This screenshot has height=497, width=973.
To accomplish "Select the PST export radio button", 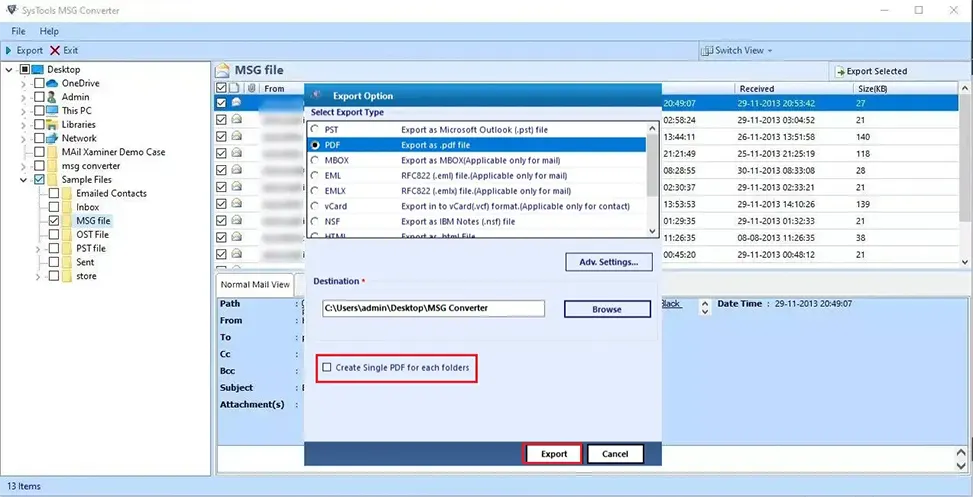I will pos(316,130).
